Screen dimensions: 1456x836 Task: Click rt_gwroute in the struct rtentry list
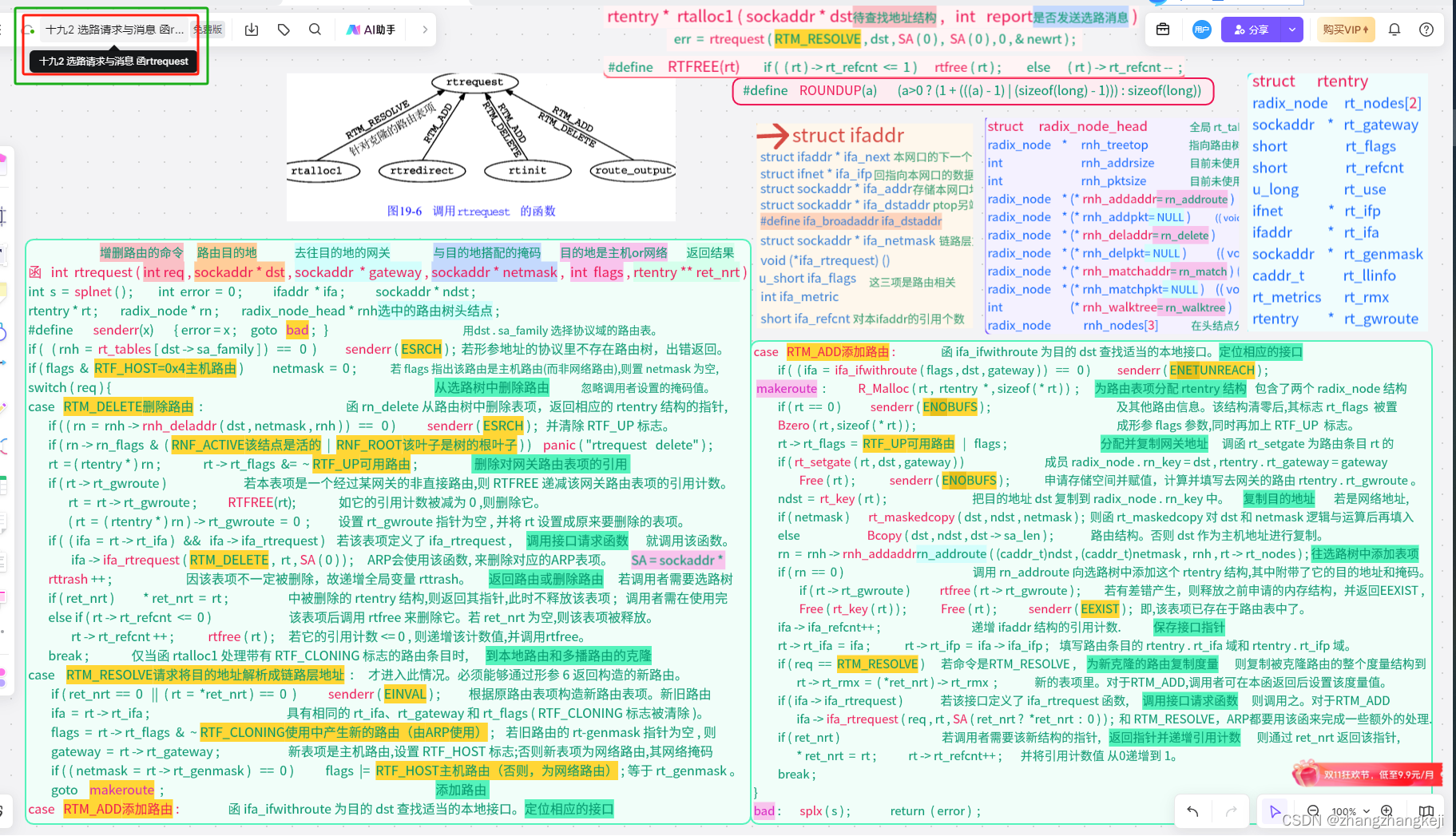point(1381,319)
